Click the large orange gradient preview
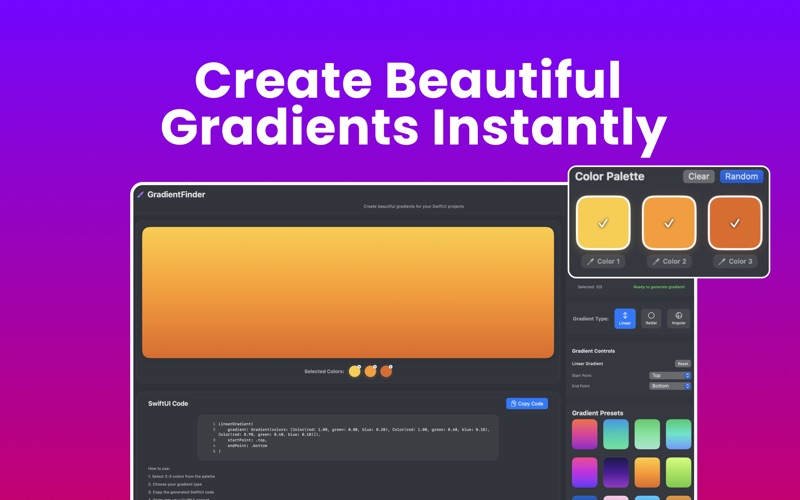 (348, 292)
